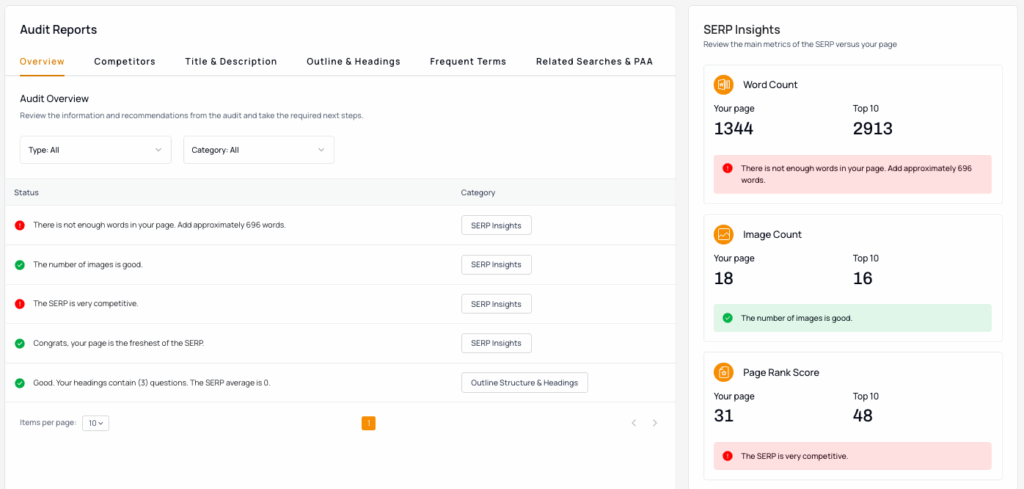Click the Word Count orange icon
This screenshot has width=1024, height=489.
[x=724, y=85]
